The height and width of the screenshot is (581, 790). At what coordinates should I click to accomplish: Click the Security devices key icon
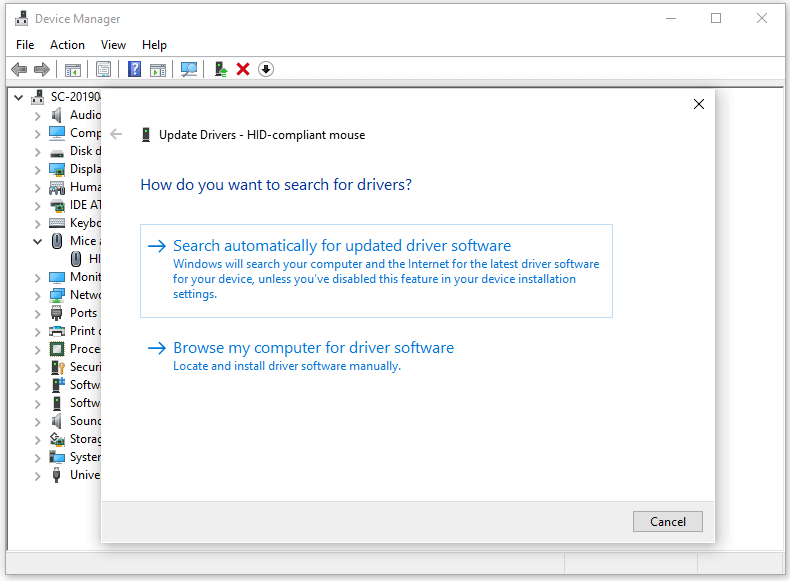click(57, 367)
